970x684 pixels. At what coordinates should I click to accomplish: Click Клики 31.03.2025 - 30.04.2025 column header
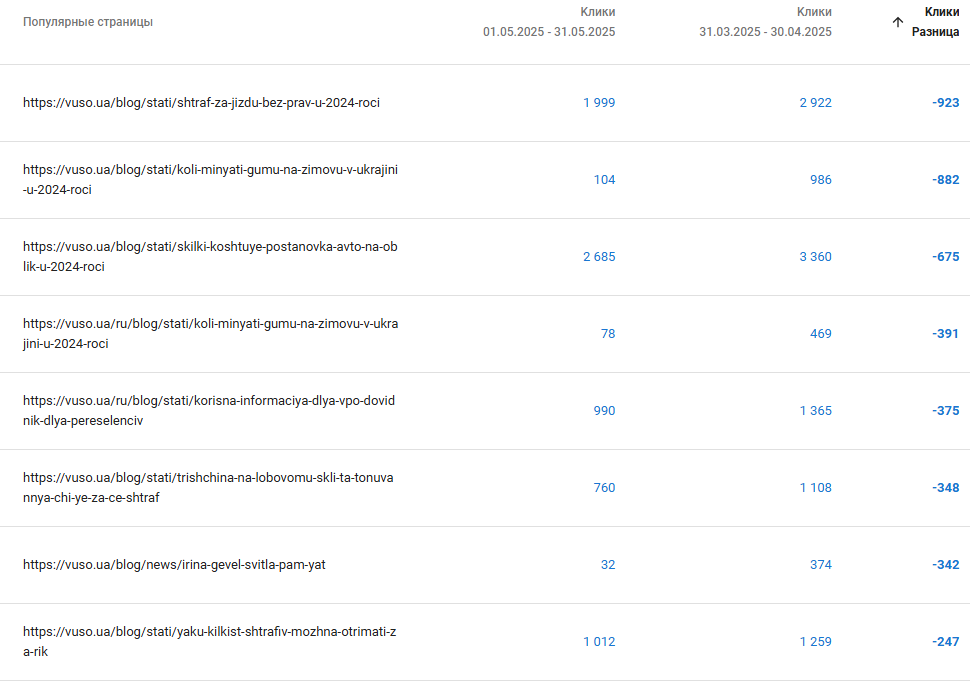coord(765,22)
